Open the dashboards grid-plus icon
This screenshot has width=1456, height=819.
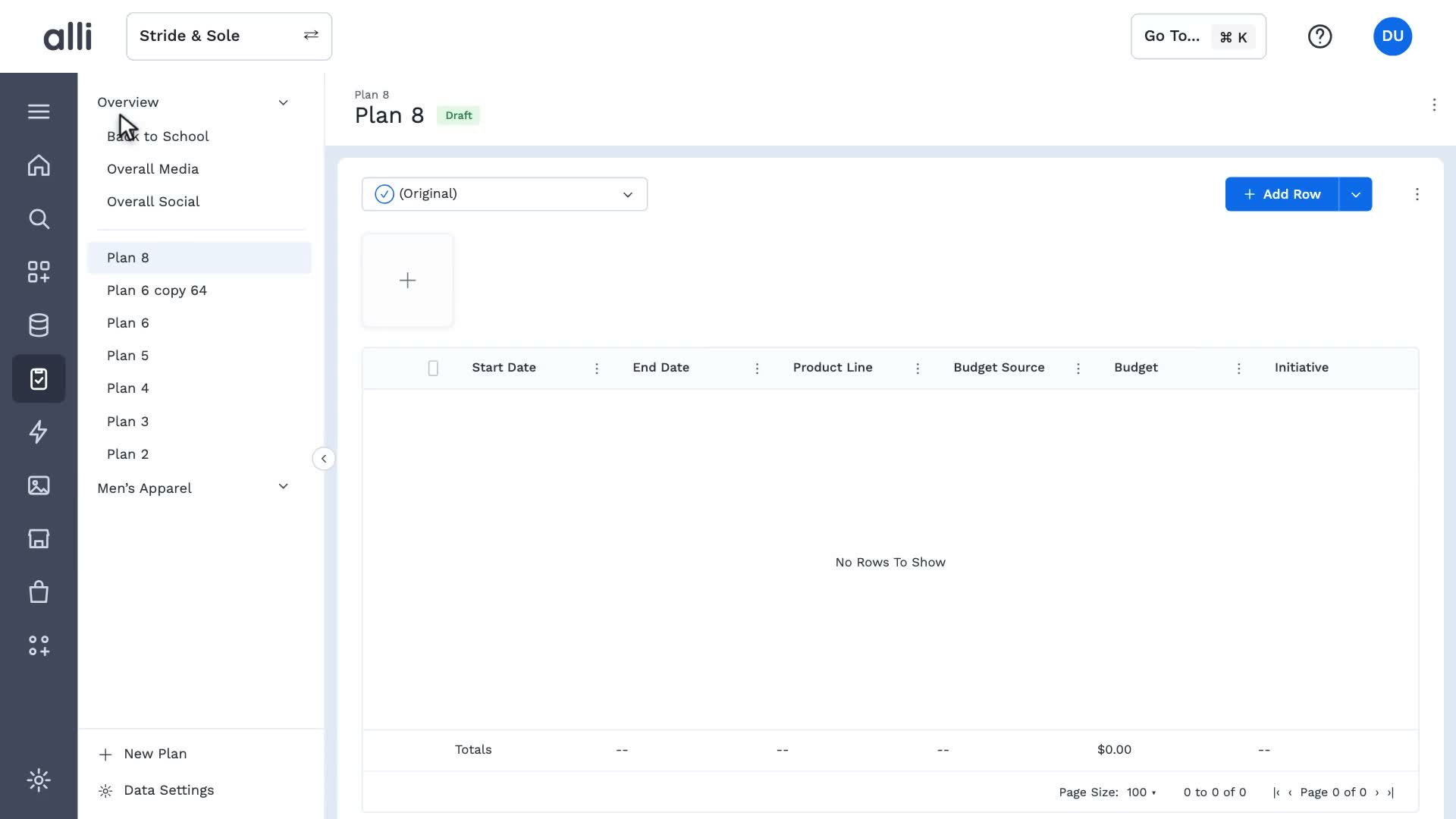39,272
